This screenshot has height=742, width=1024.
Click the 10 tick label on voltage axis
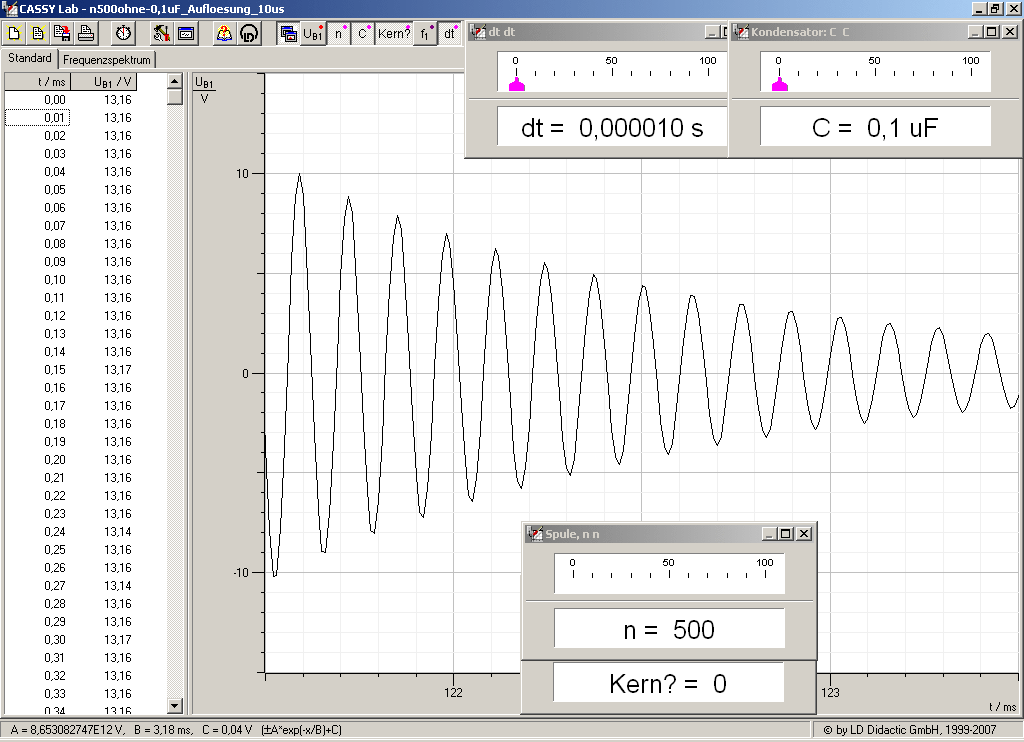click(242, 174)
